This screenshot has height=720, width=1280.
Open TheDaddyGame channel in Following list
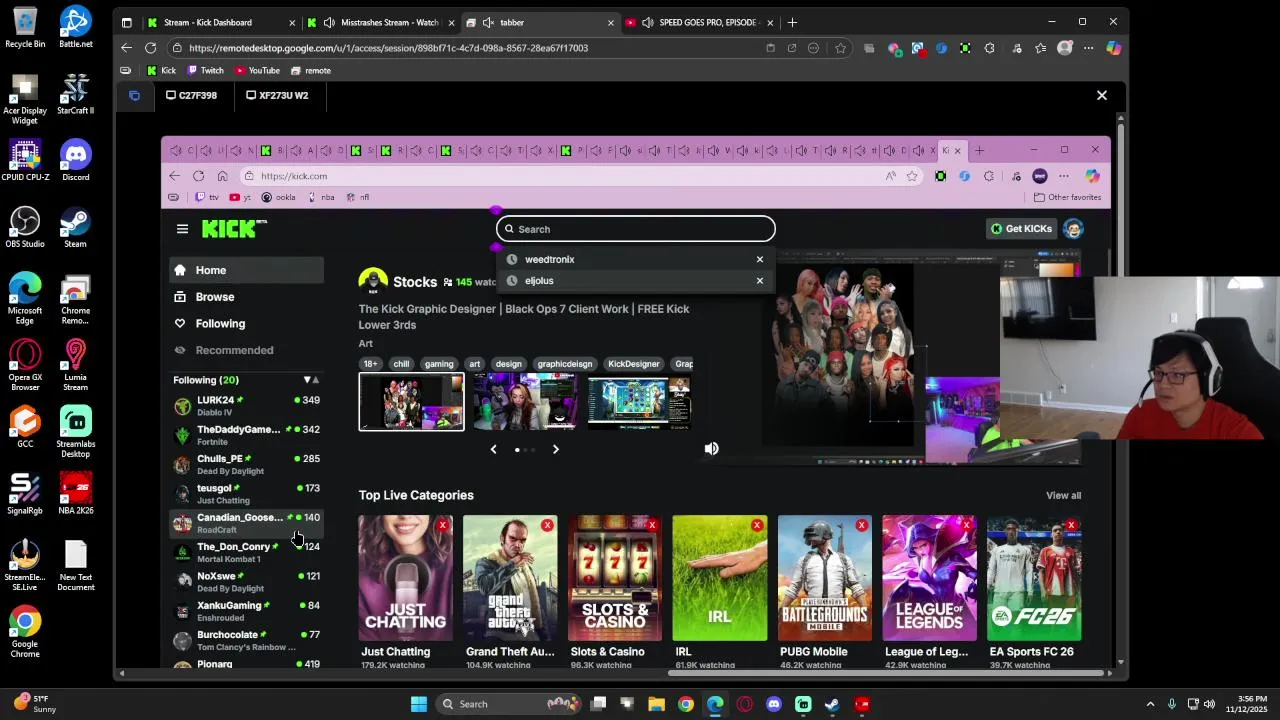246,435
